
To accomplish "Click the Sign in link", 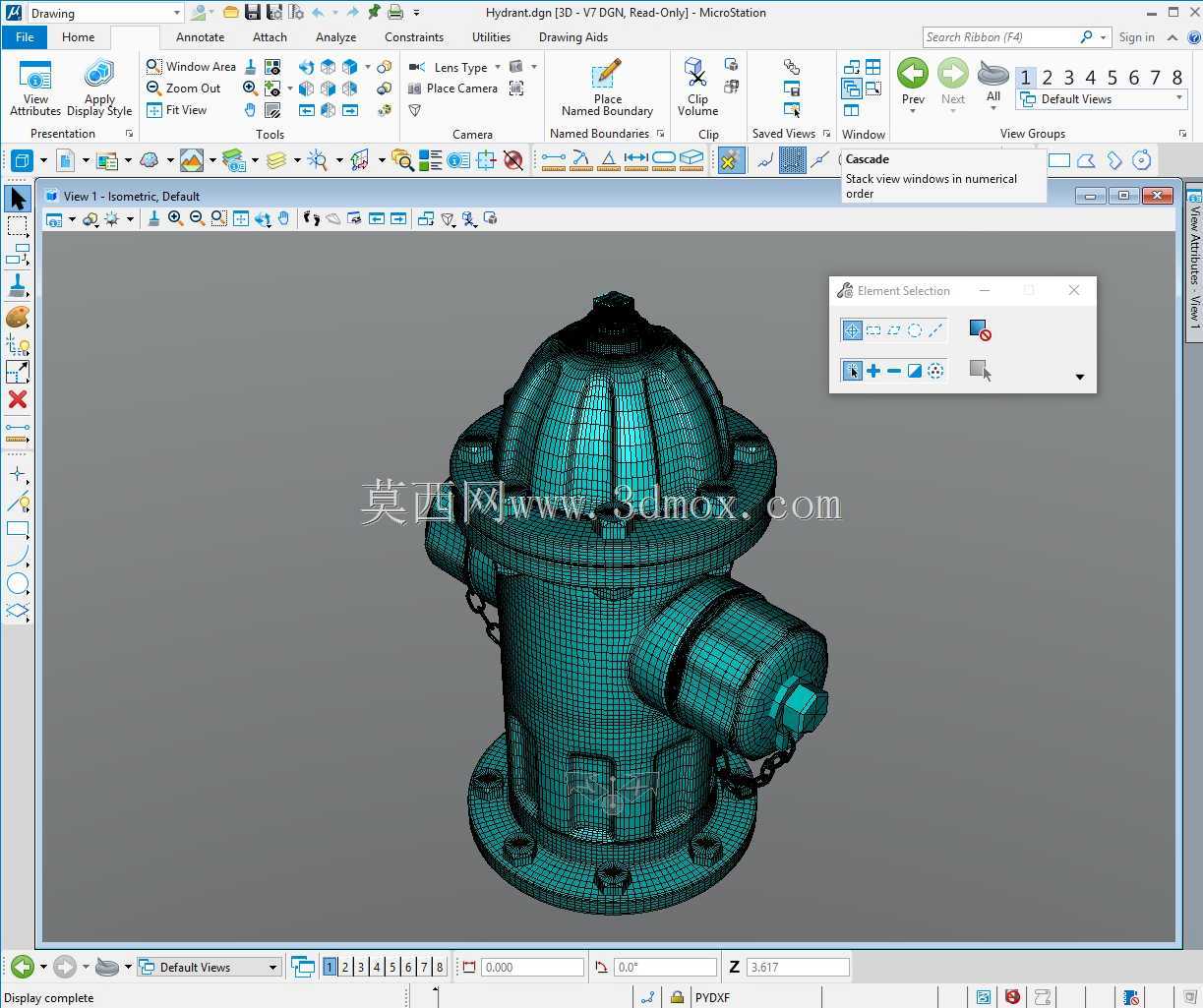I will (1136, 37).
